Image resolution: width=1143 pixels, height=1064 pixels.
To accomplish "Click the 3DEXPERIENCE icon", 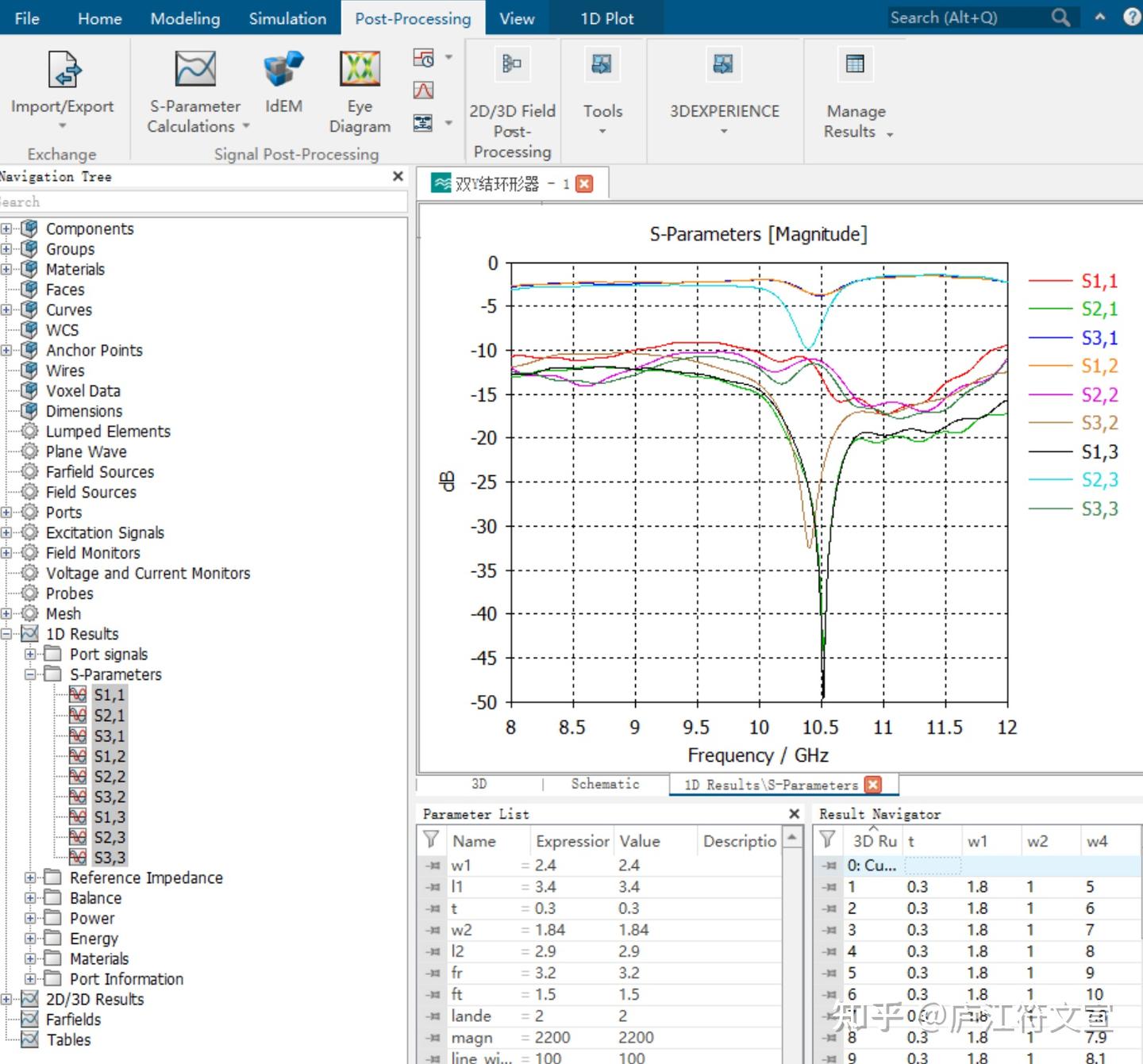I will click(723, 65).
